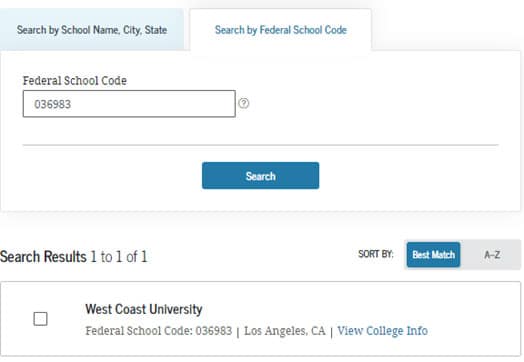Open the View College Info link

click(x=382, y=331)
